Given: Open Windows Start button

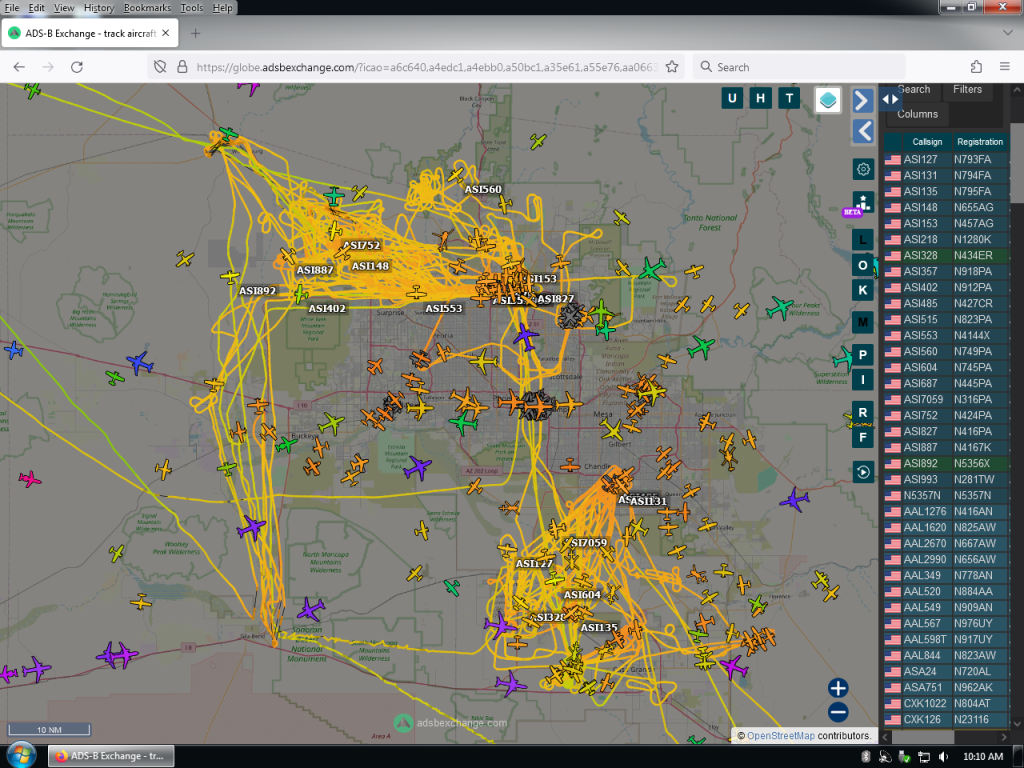Looking at the screenshot, I should 21,756.
